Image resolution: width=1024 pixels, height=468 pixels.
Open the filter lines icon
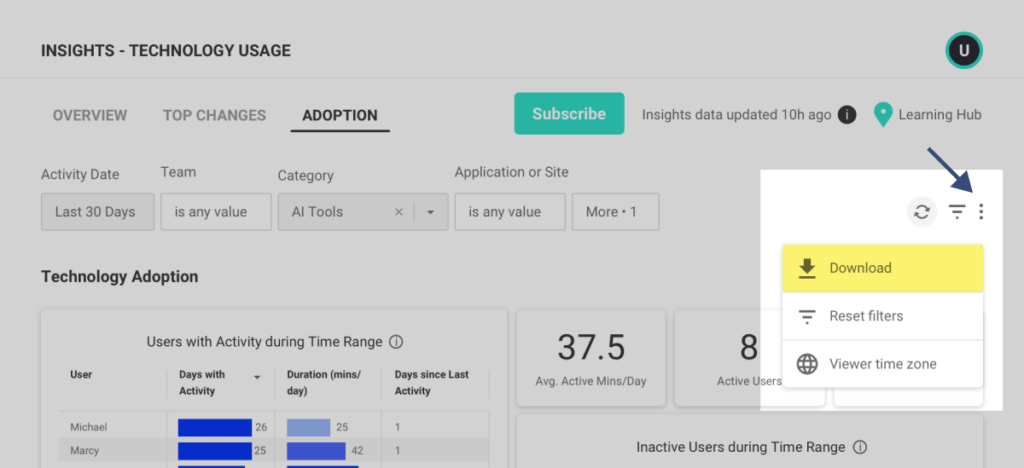pos(957,212)
